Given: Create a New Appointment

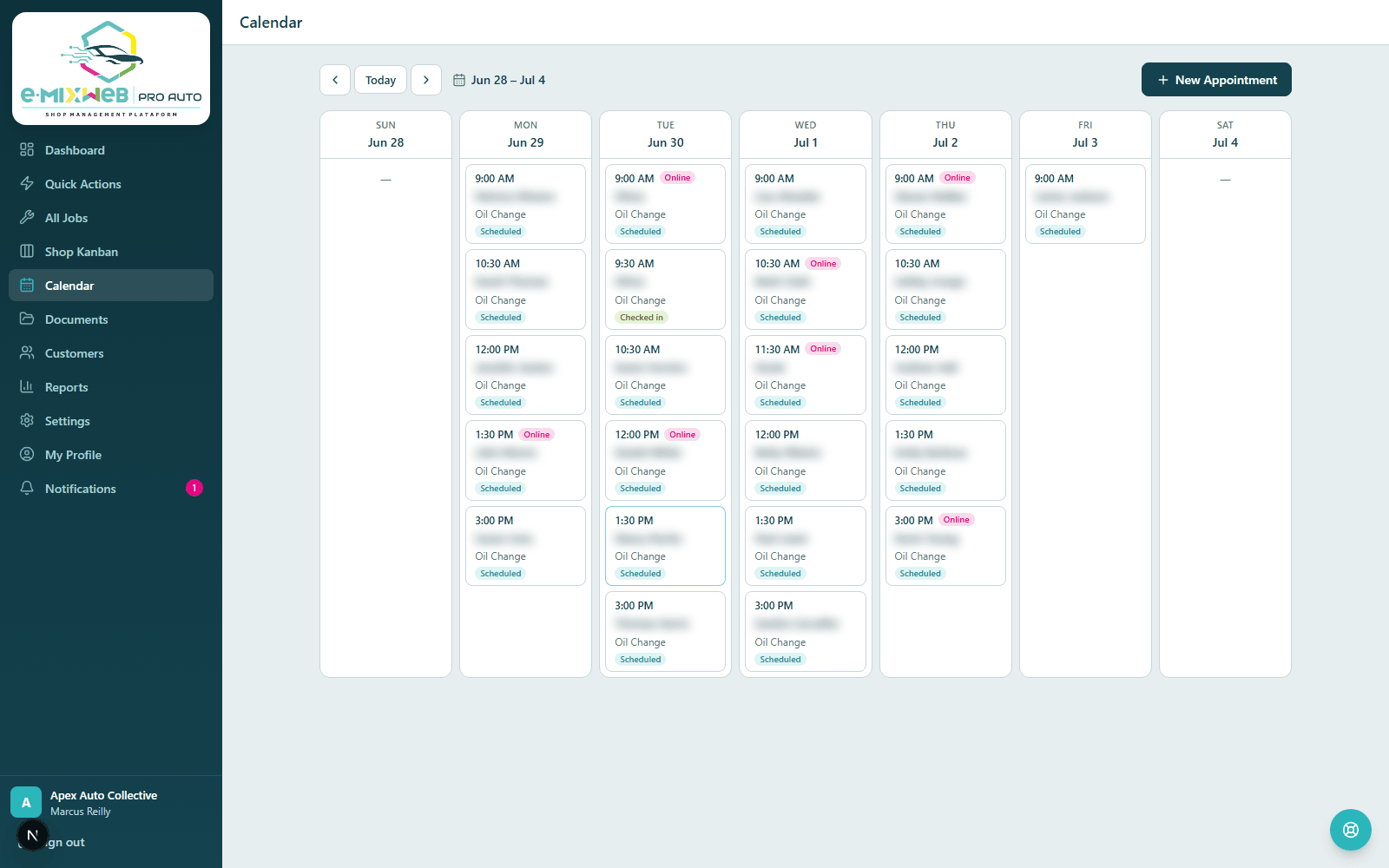Looking at the screenshot, I should click(x=1216, y=80).
